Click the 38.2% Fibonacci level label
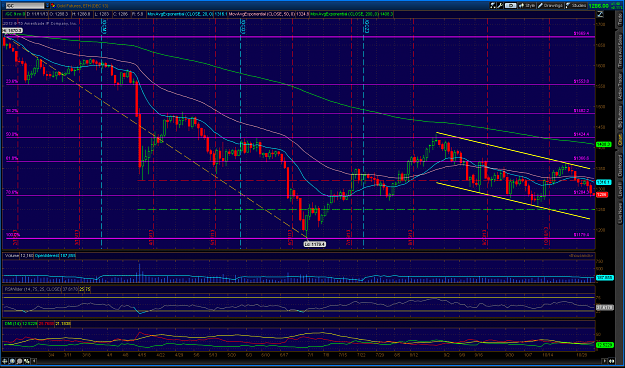Screen dimensions: 625x368 [12, 111]
